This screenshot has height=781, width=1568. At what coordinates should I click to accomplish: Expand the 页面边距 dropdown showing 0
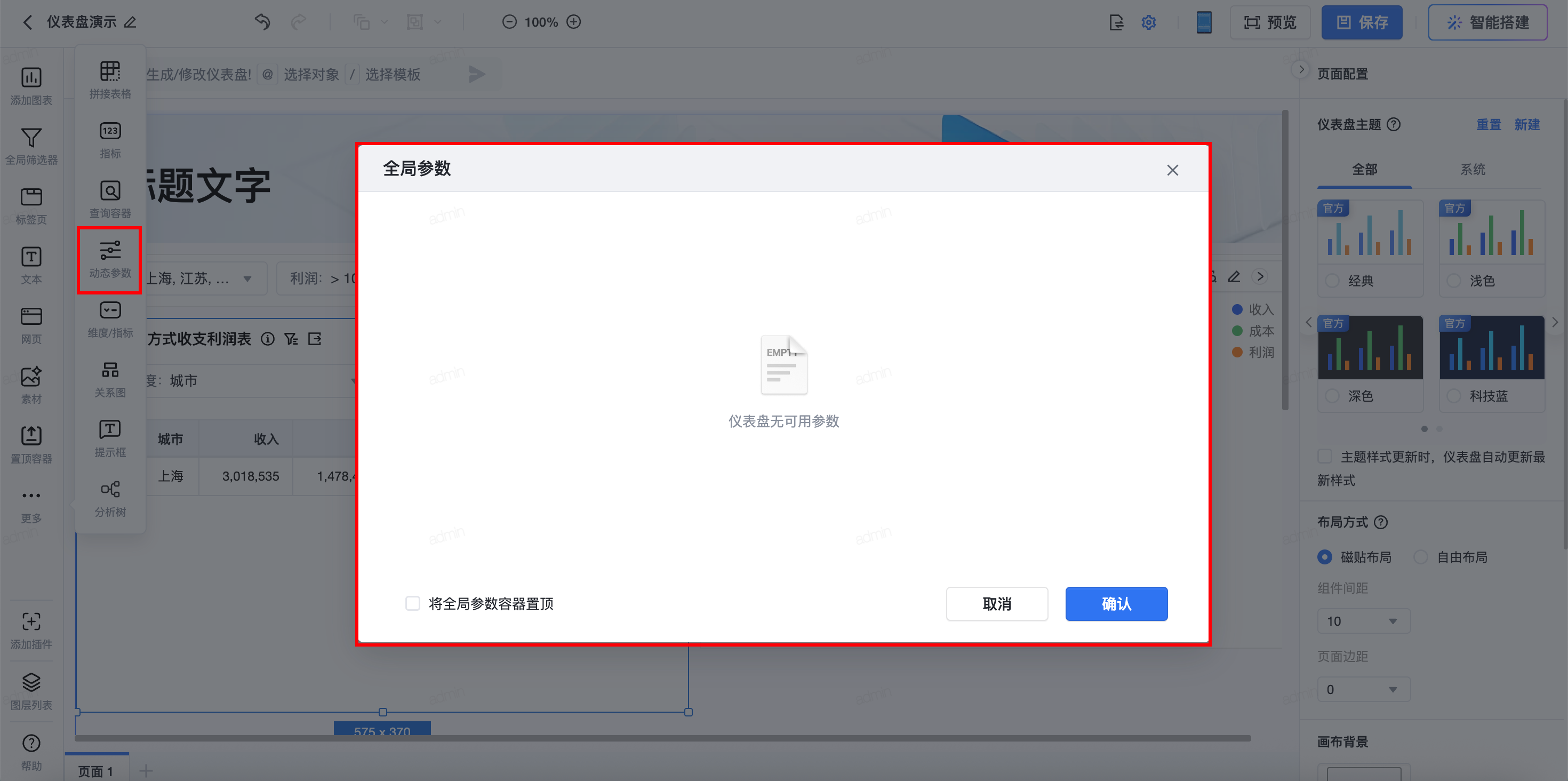click(x=1363, y=689)
